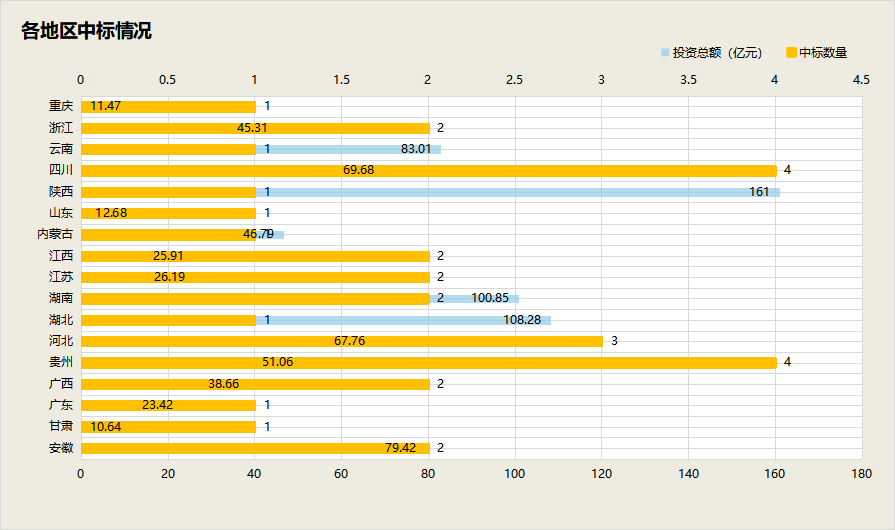Select the 26.19 data label for 江苏
This screenshot has width=895, height=530.
pos(170,277)
